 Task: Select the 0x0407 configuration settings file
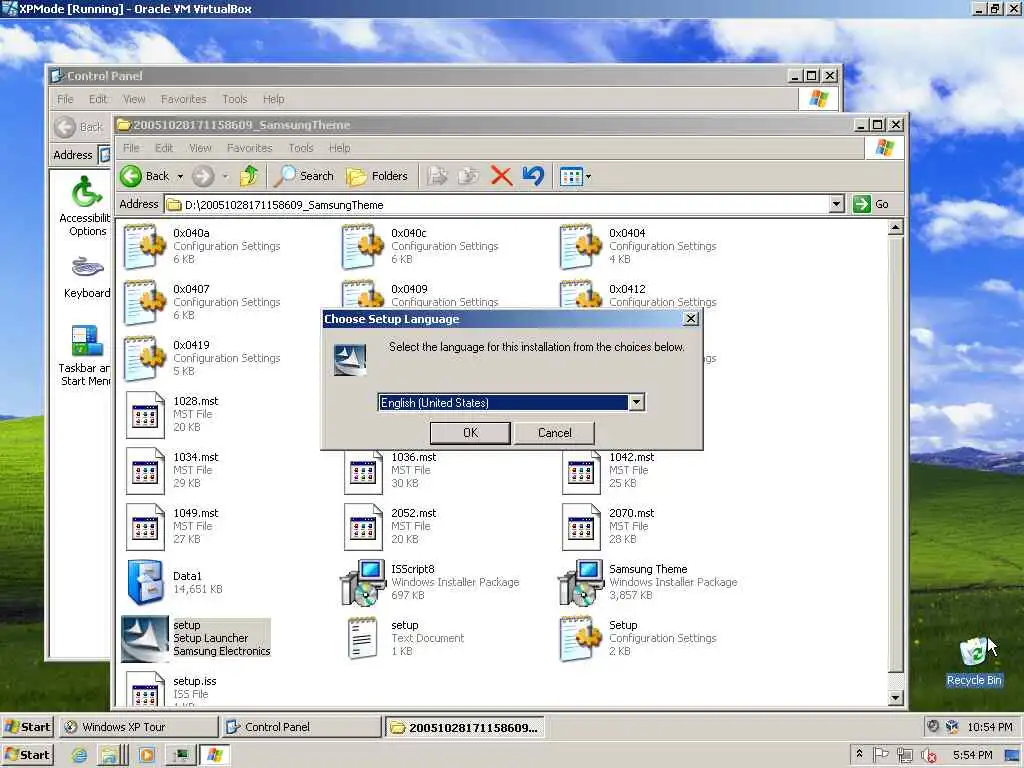(202, 302)
